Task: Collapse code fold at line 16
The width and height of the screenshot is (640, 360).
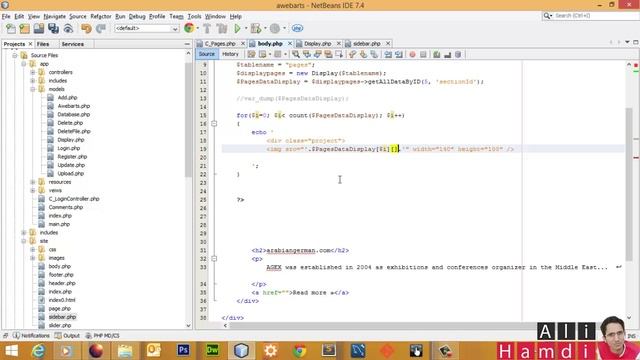Action: point(214,123)
